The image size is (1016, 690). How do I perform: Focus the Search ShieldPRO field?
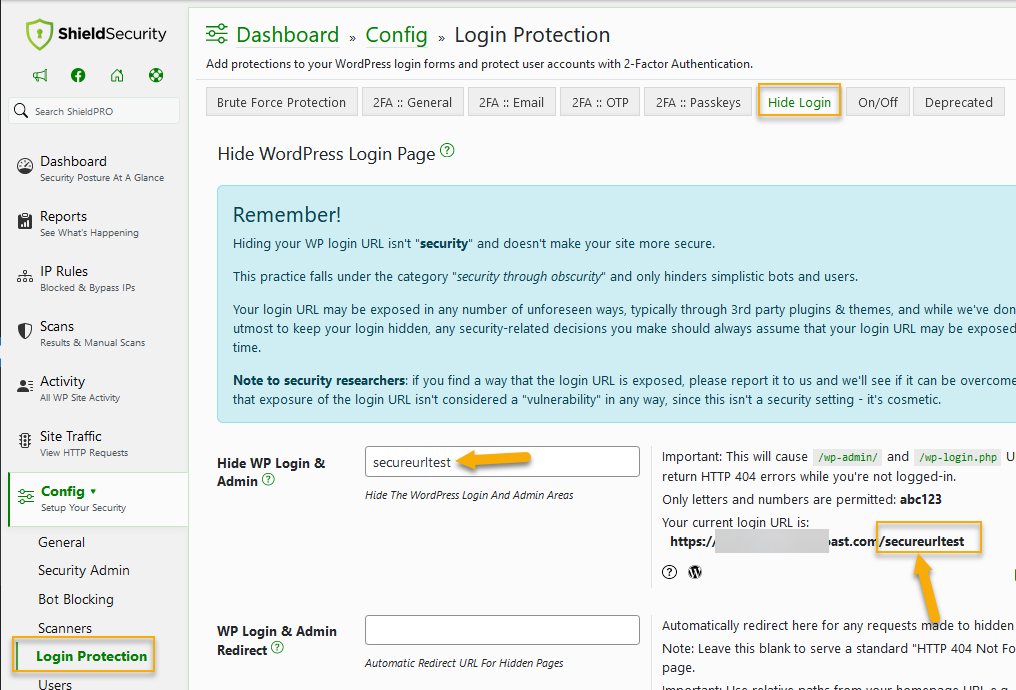(94, 111)
